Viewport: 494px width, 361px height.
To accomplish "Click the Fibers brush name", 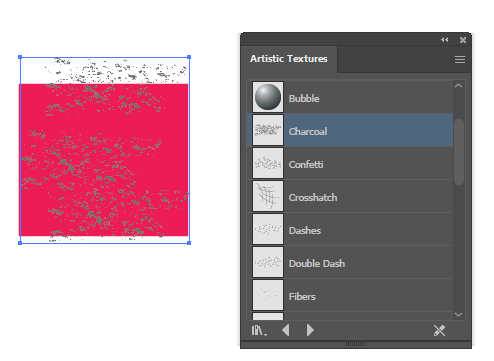I will (302, 297).
